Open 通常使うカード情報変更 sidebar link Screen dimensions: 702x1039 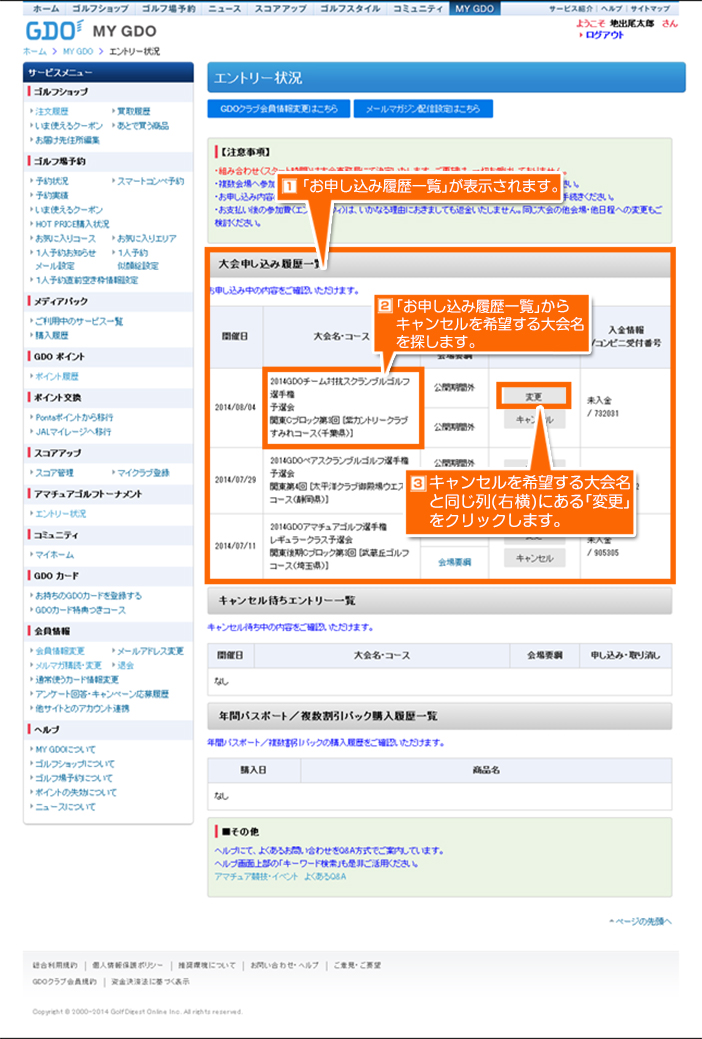tap(76, 680)
